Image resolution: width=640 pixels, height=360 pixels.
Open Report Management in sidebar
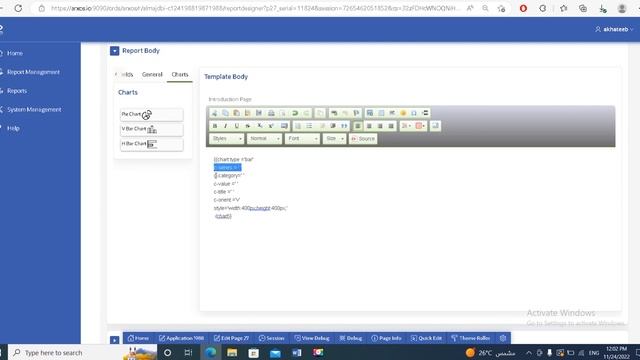[x=33, y=72]
